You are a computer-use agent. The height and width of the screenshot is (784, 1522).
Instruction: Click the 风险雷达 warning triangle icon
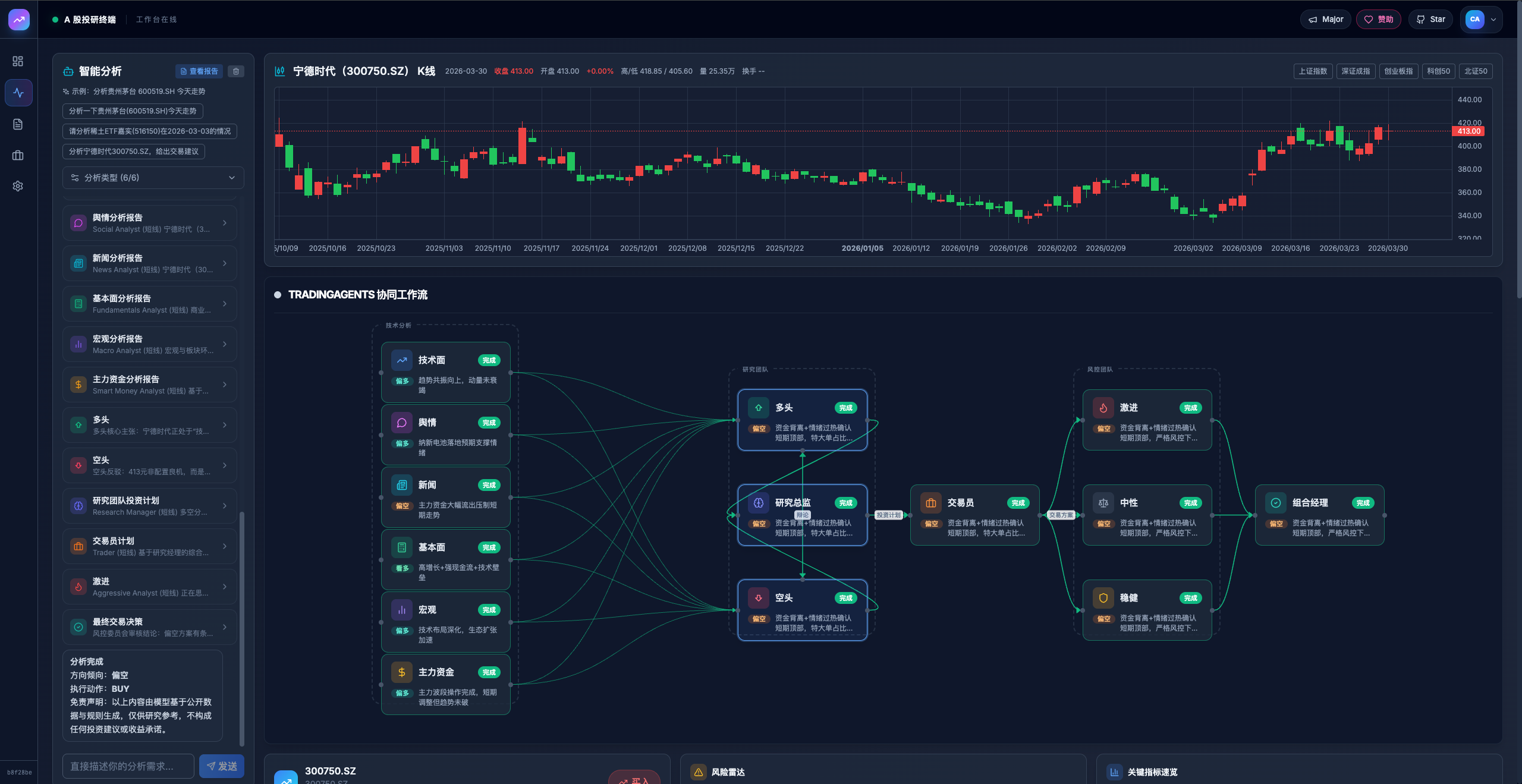pos(699,772)
